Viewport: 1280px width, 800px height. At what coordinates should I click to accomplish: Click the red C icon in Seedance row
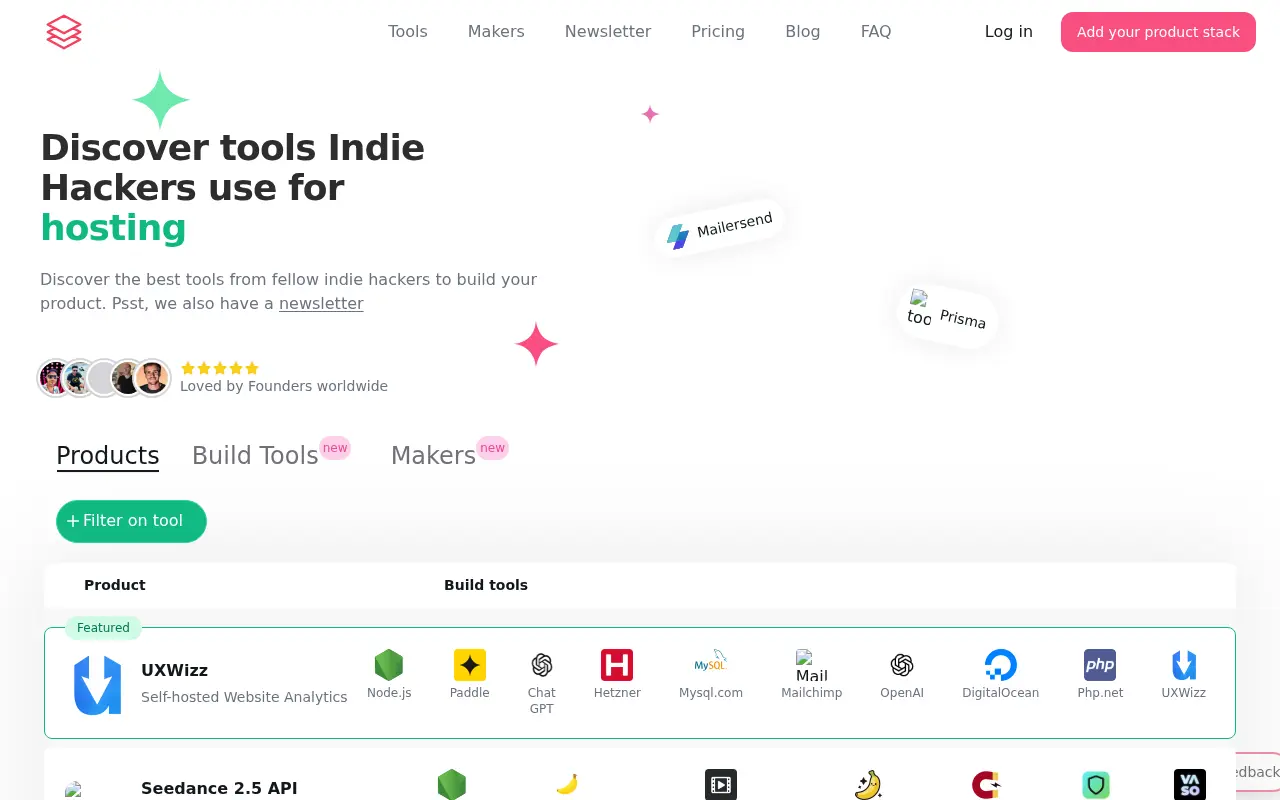click(x=987, y=785)
